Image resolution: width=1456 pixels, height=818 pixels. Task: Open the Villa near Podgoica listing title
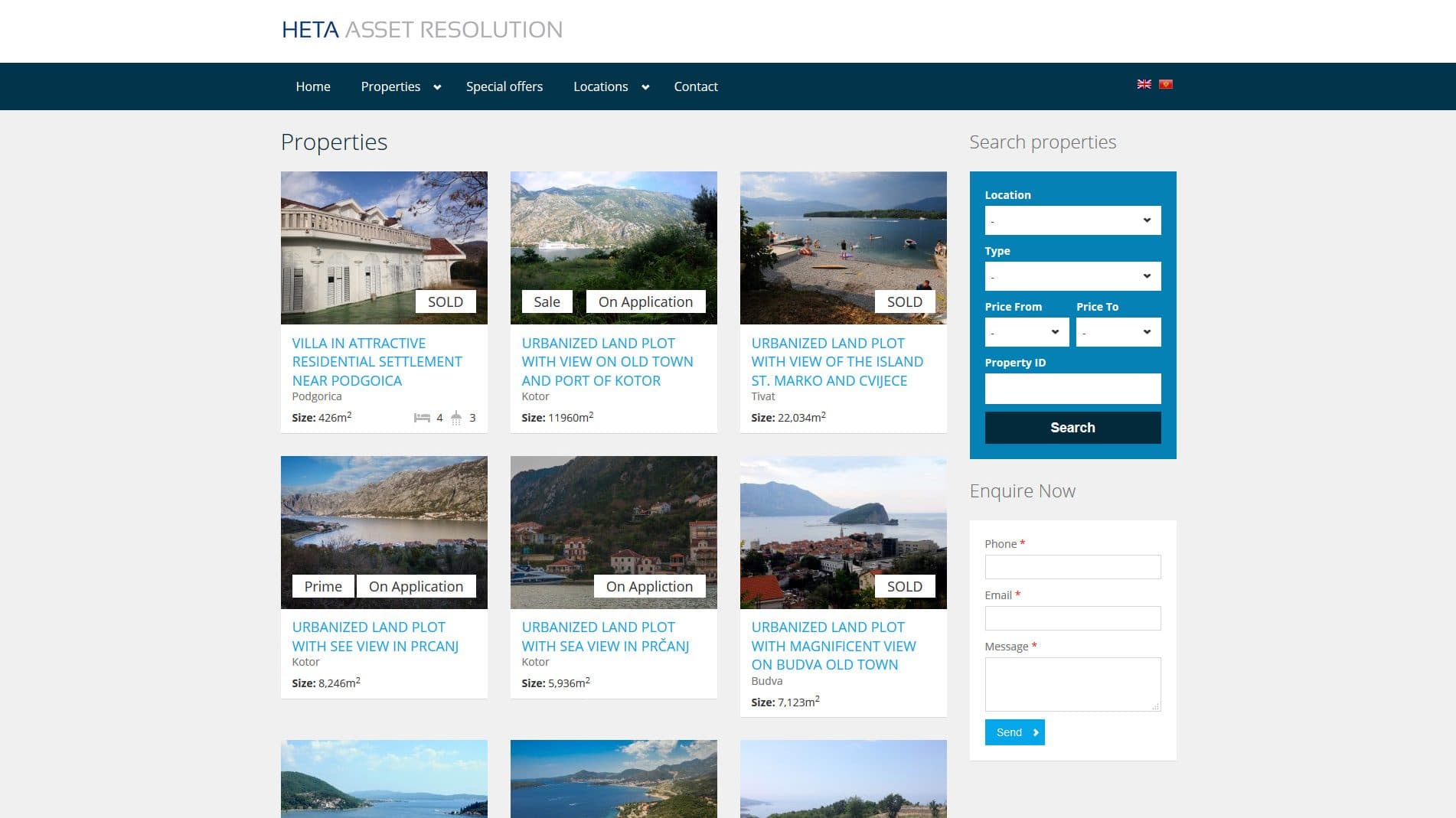(x=377, y=362)
